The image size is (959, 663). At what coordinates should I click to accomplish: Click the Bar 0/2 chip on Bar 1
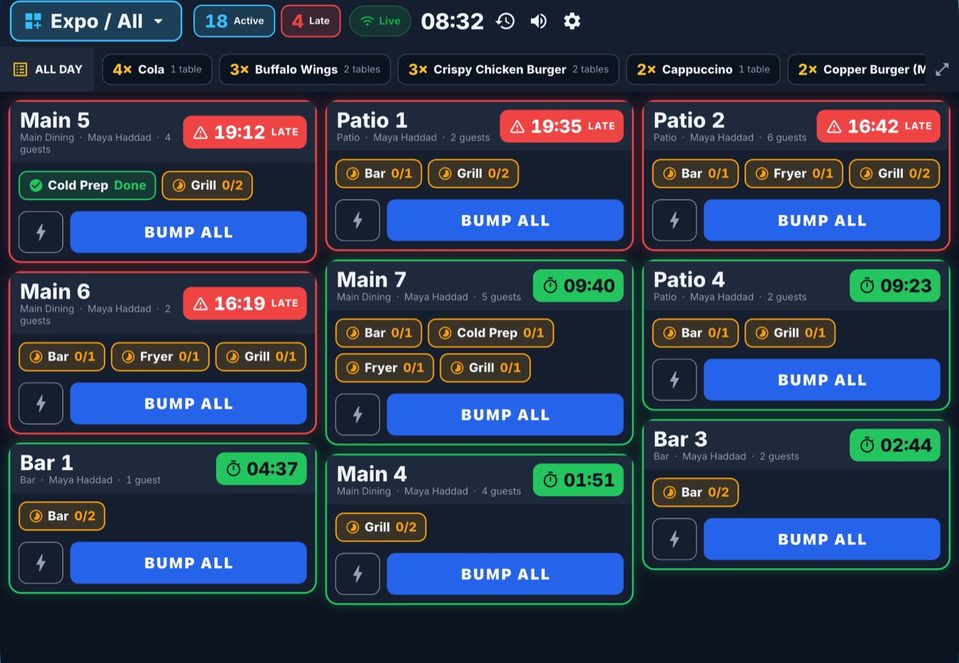[62, 516]
